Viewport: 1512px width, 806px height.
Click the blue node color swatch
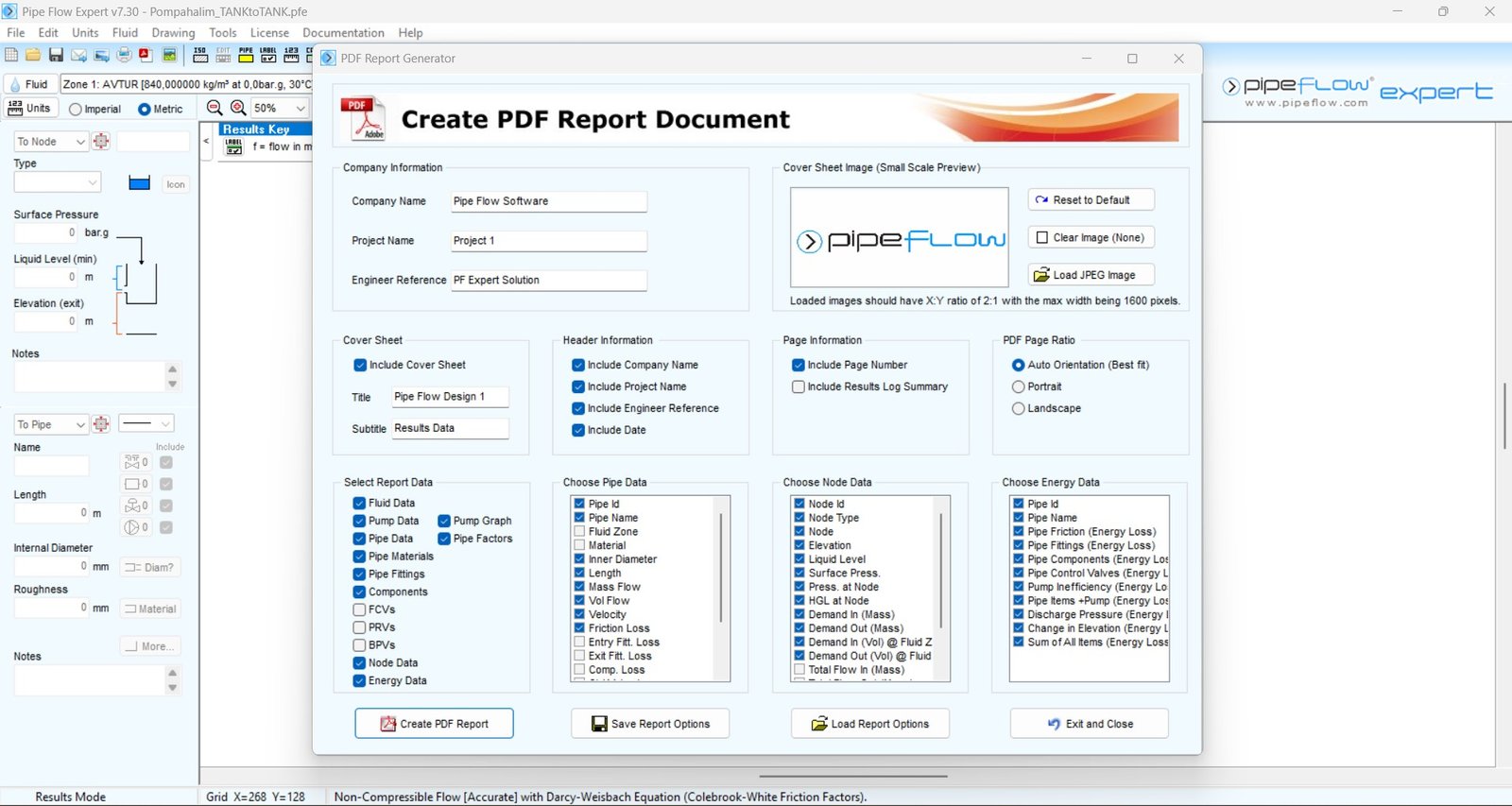[x=139, y=183]
